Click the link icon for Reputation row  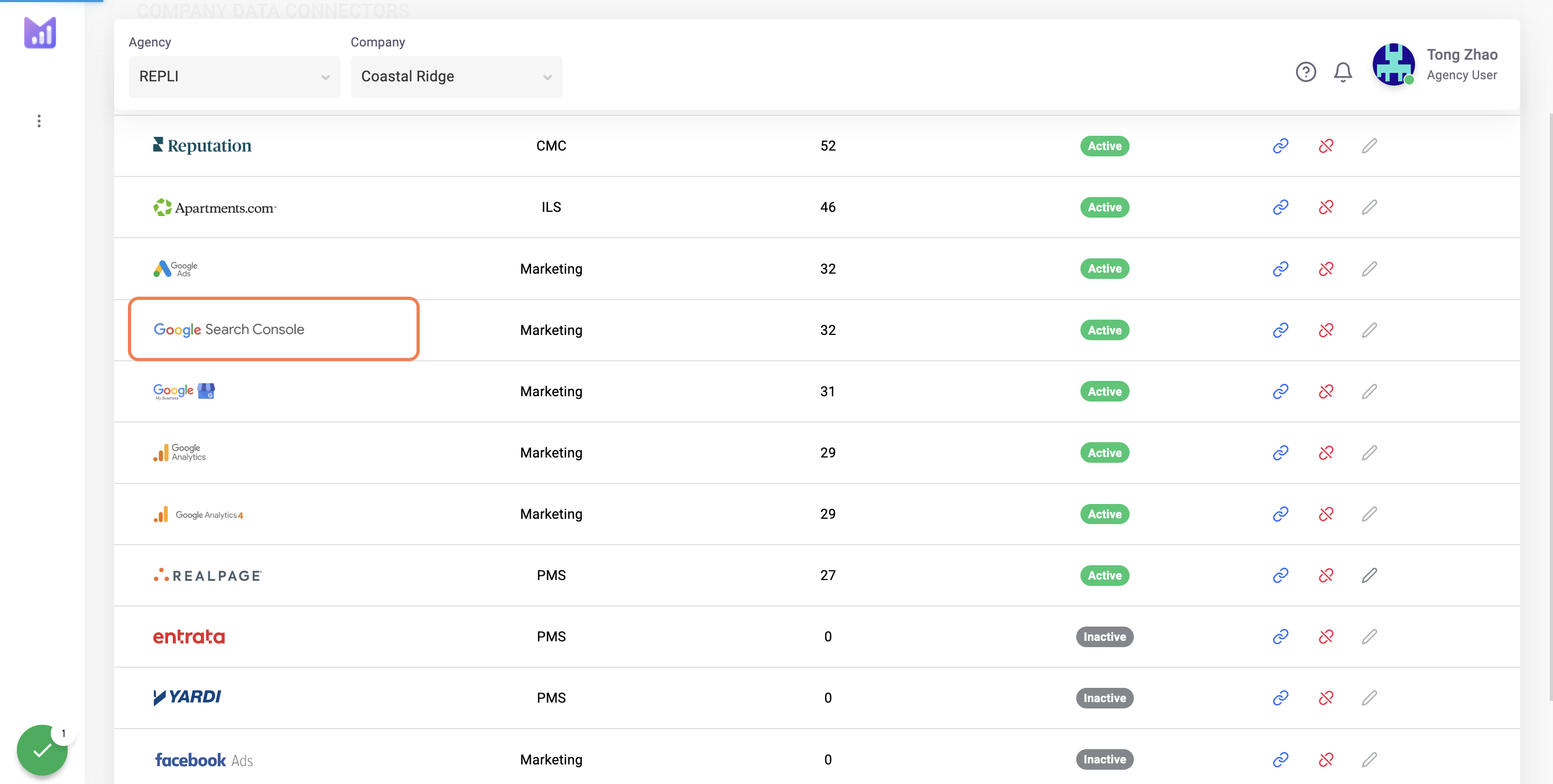tap(1280, 146)
